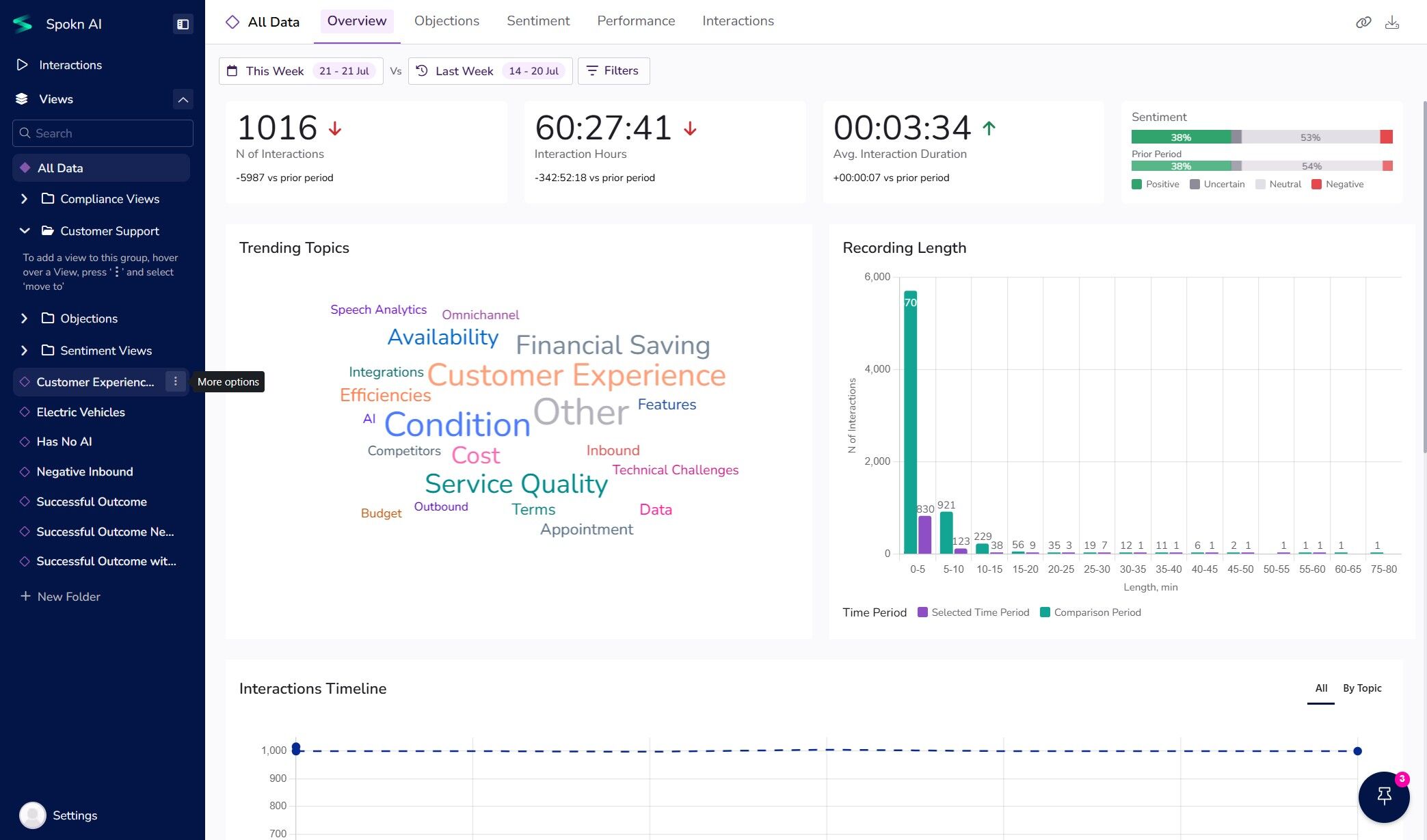1427x840 pixels.
Task: Click the Interactions play icon in sidebar
Action: tap(23, 65)
